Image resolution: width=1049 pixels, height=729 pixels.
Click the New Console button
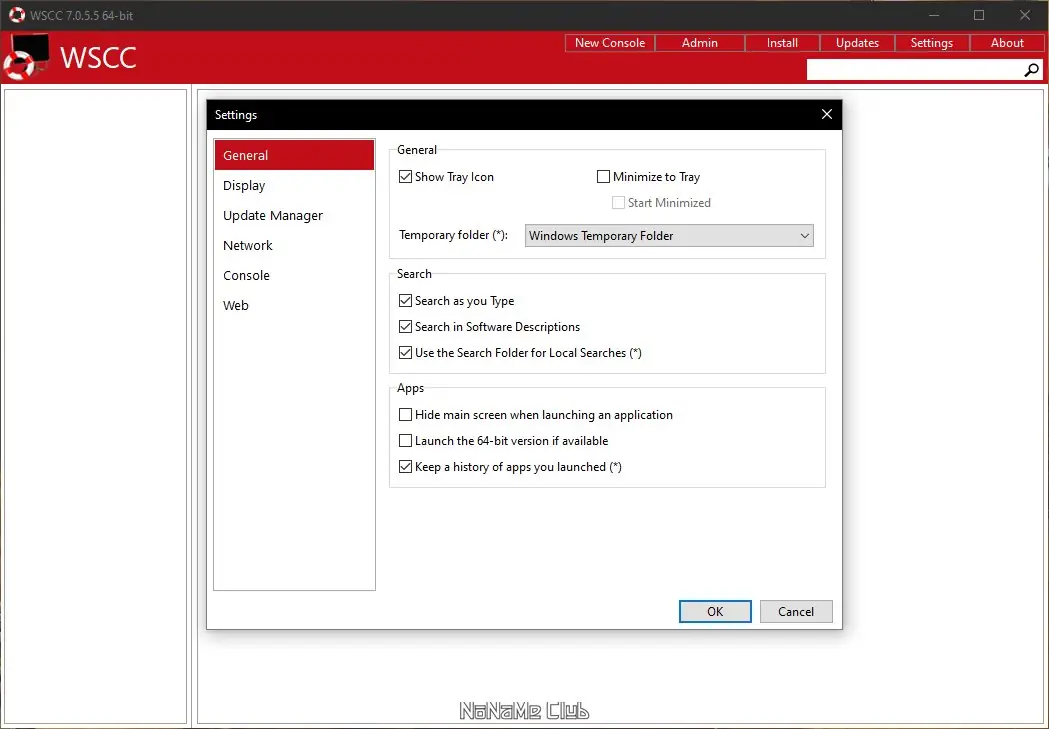point(609,42)
